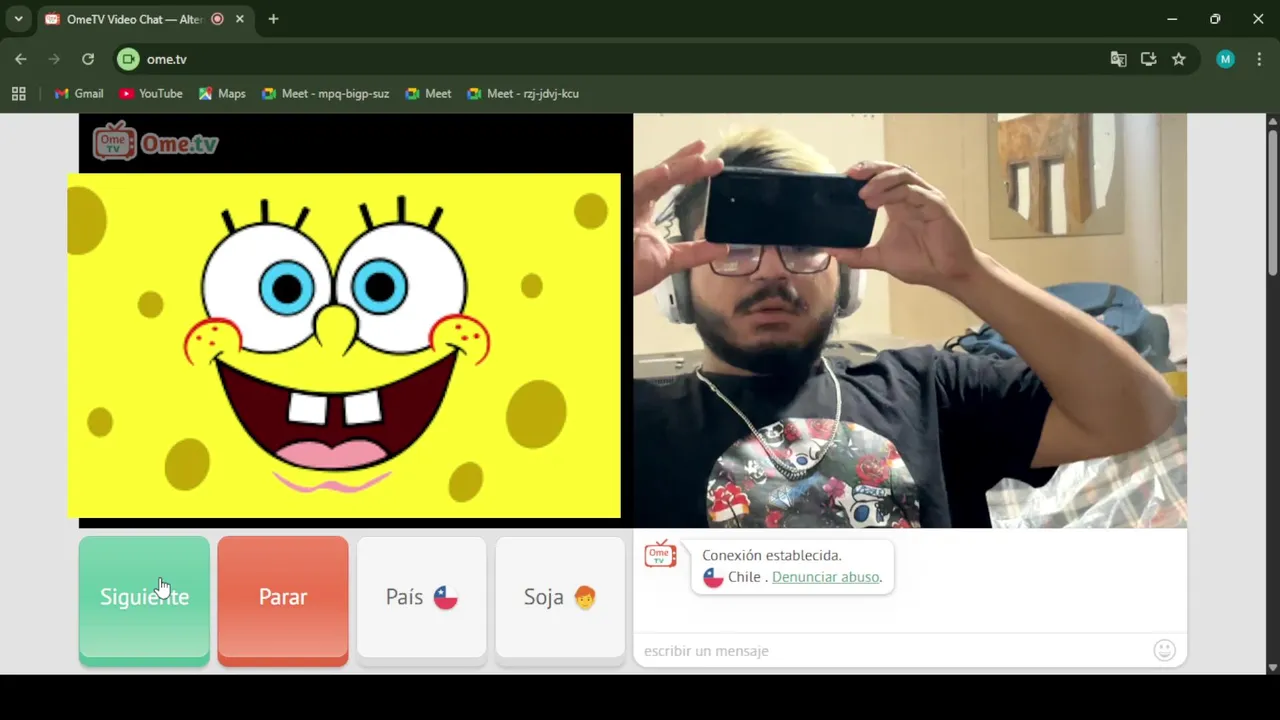Click the Chile flag in chat message
This screenshot has height=720, width=1280.
(x=713, y=577)
